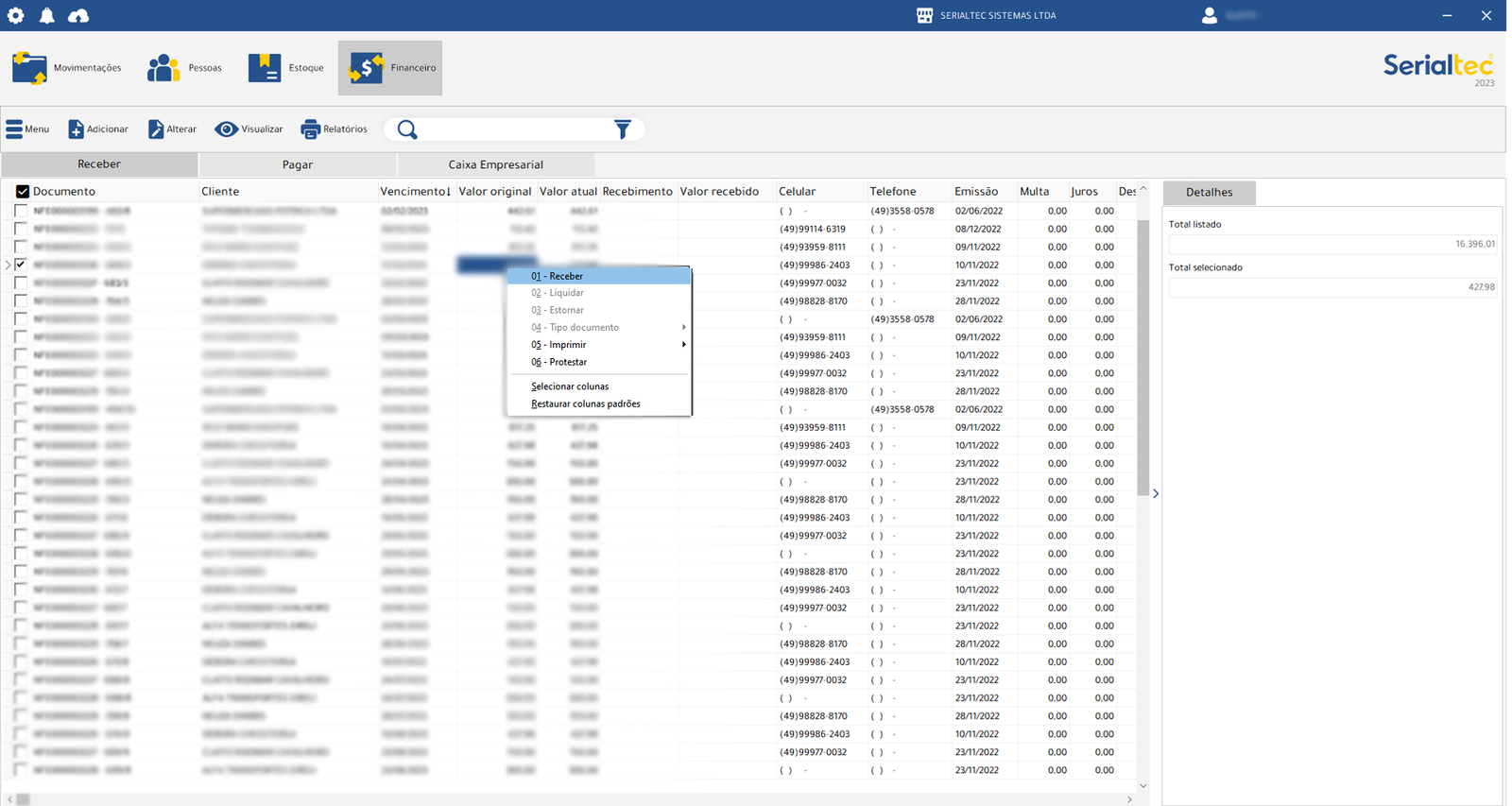This screenshot has width=1512, height=806.
Task: Toggle the Documento select-all checkbox
Action: point(23,192)
